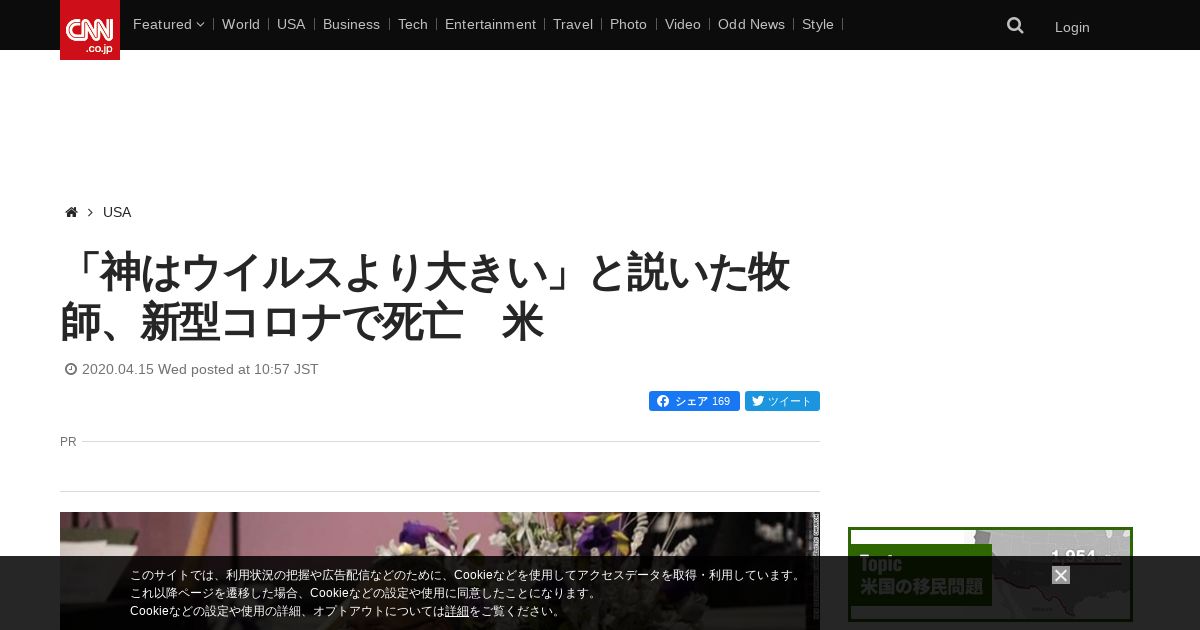This screenshot has height=630, width=1200.
Task: Click the PR label text
Action: 68,441
